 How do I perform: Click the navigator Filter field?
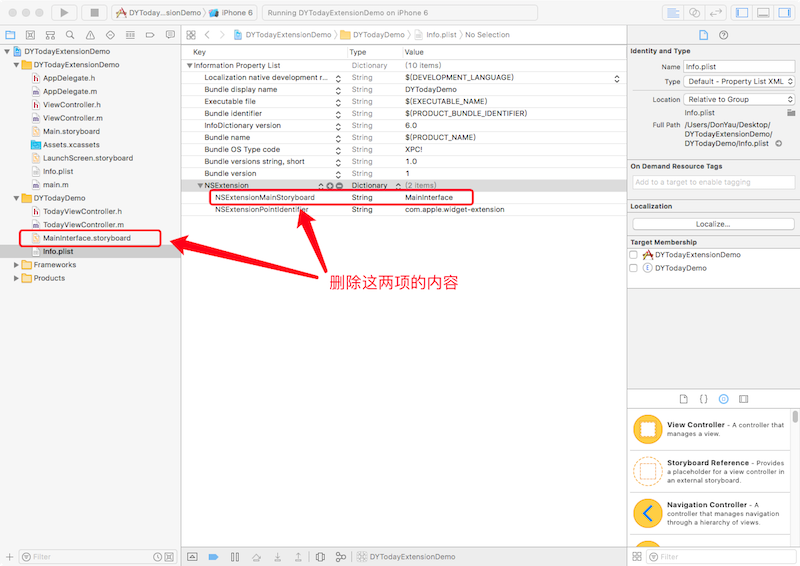(x=92, y=557)
